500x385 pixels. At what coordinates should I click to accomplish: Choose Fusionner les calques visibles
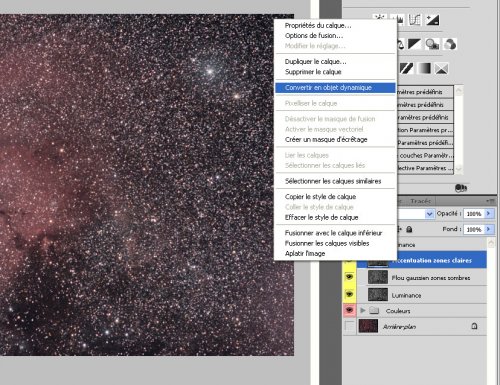327,243
